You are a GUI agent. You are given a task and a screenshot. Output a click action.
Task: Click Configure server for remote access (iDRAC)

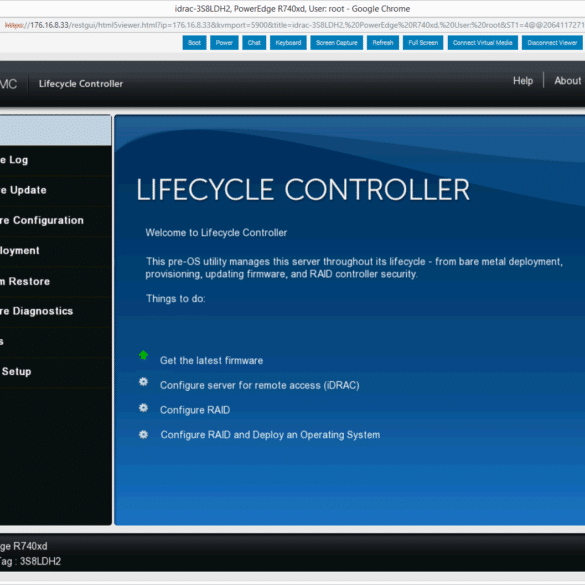tap(260, 385)
